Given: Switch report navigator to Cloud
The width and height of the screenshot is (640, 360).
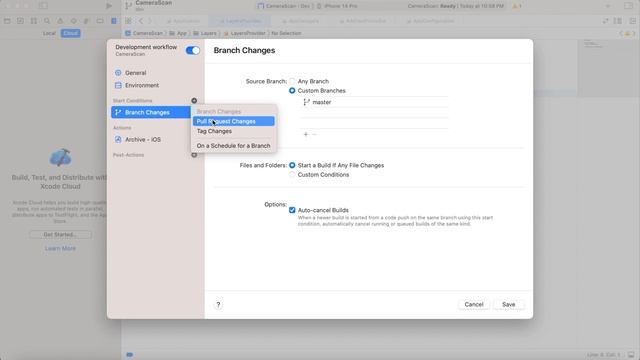Looking at the screenshot, I should (x=71, y=33).
